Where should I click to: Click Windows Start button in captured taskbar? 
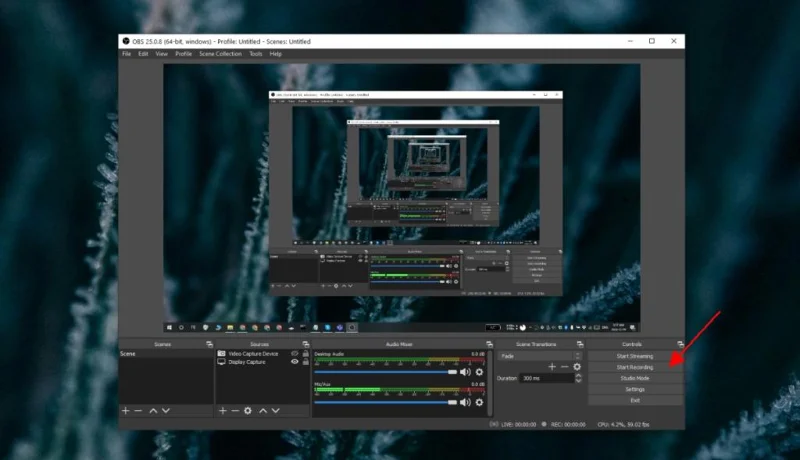pyautogui.click(x=169, y=327)
